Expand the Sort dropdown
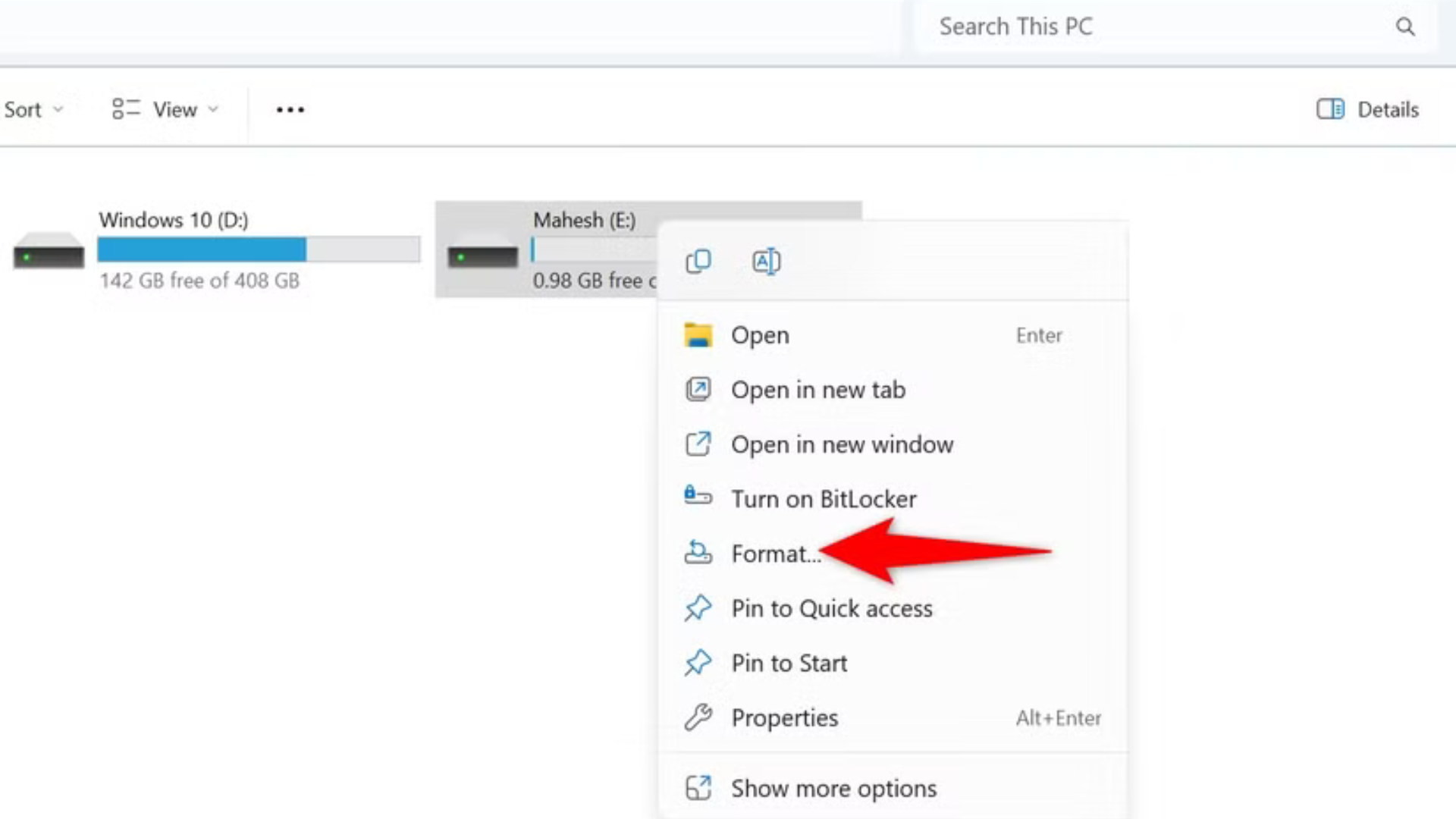1456x819 pixels. 33,110
